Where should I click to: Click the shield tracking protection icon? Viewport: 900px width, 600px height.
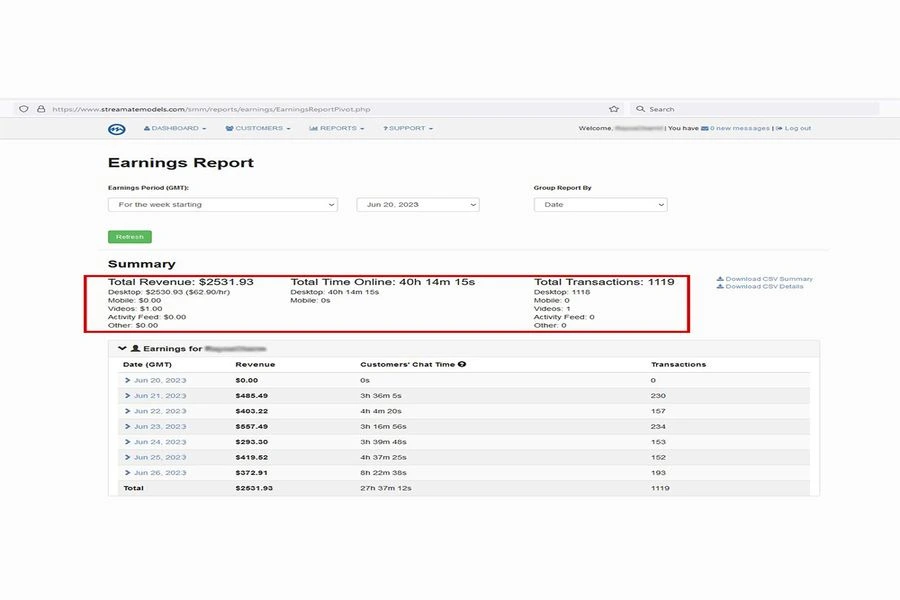point(23,109)
